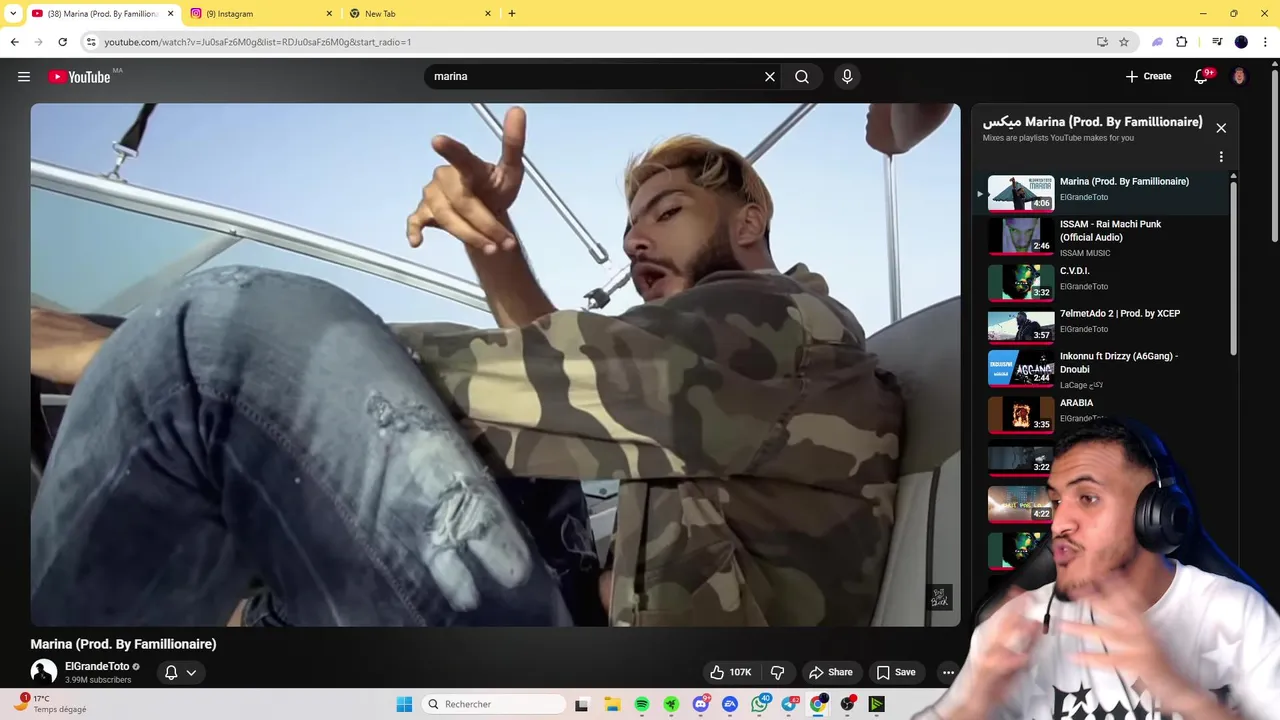Open Windows Start menu
The width and height of the screenshot is (1280, 720).
[404, 704]
